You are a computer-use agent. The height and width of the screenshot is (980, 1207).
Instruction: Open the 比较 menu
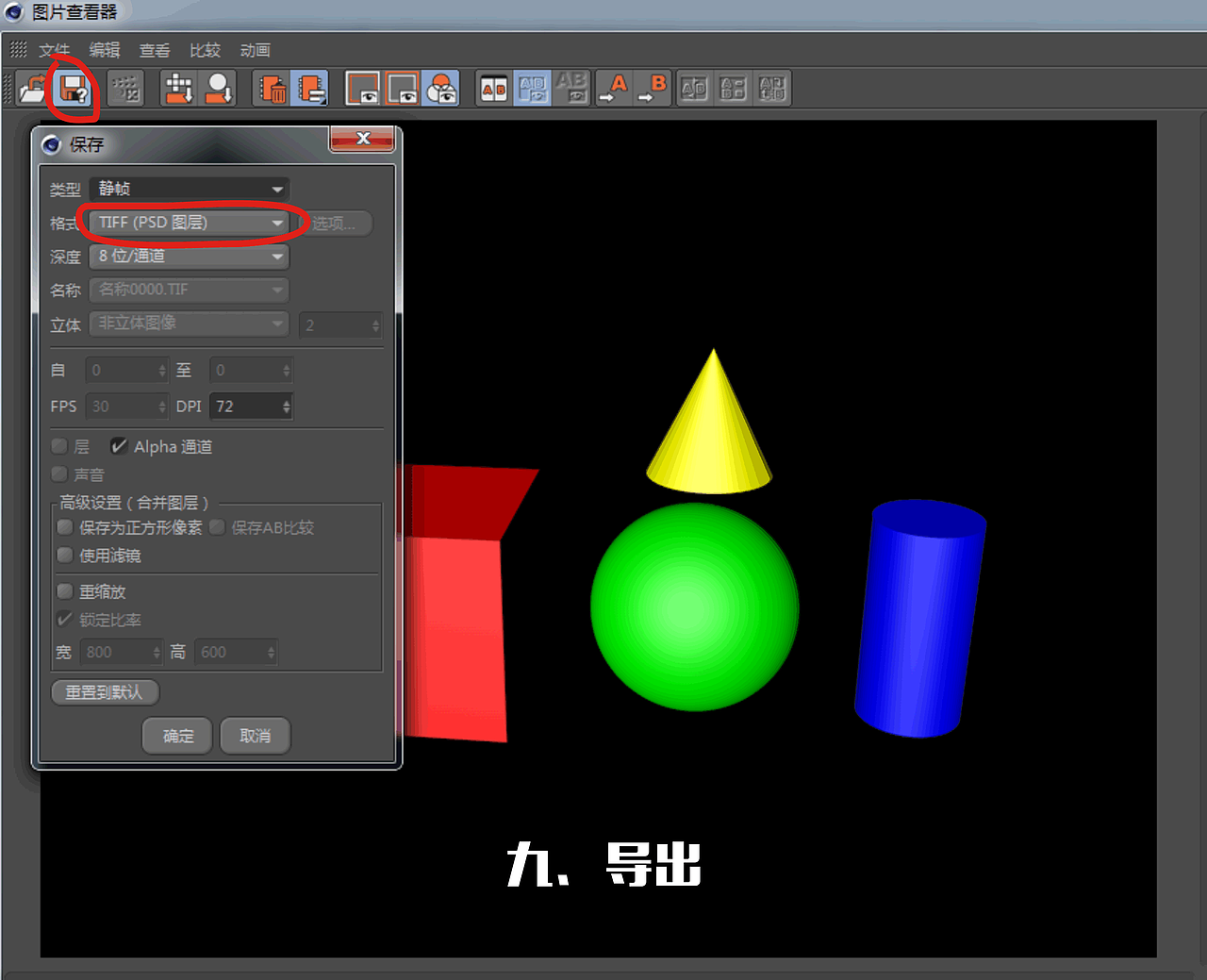click(205, 50)
